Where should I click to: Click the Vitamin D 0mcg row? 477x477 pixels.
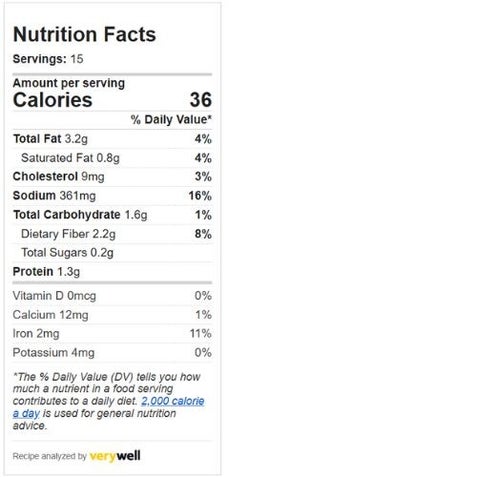112,296
